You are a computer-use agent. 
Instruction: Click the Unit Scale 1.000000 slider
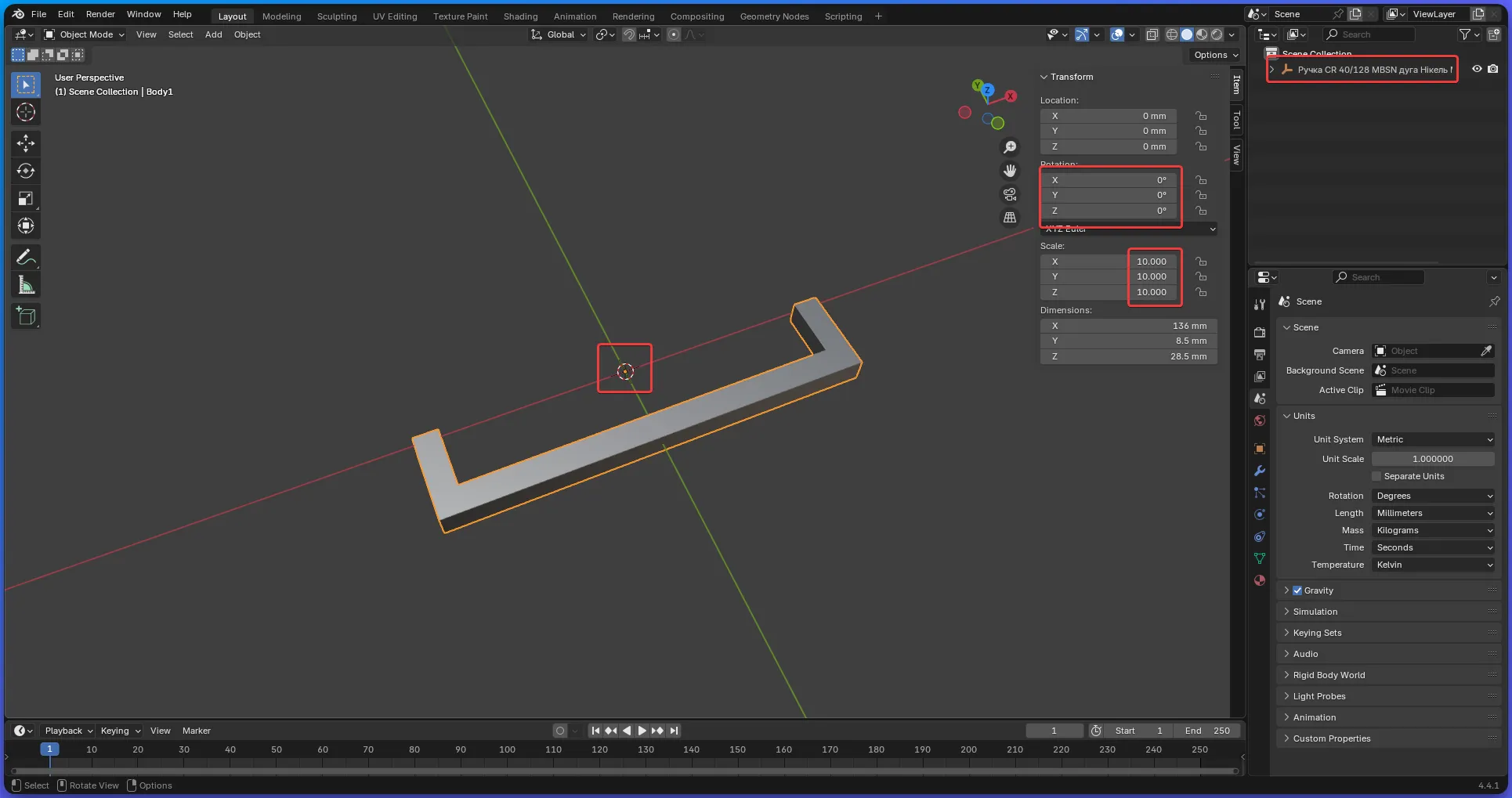[x=1433, y=459]
